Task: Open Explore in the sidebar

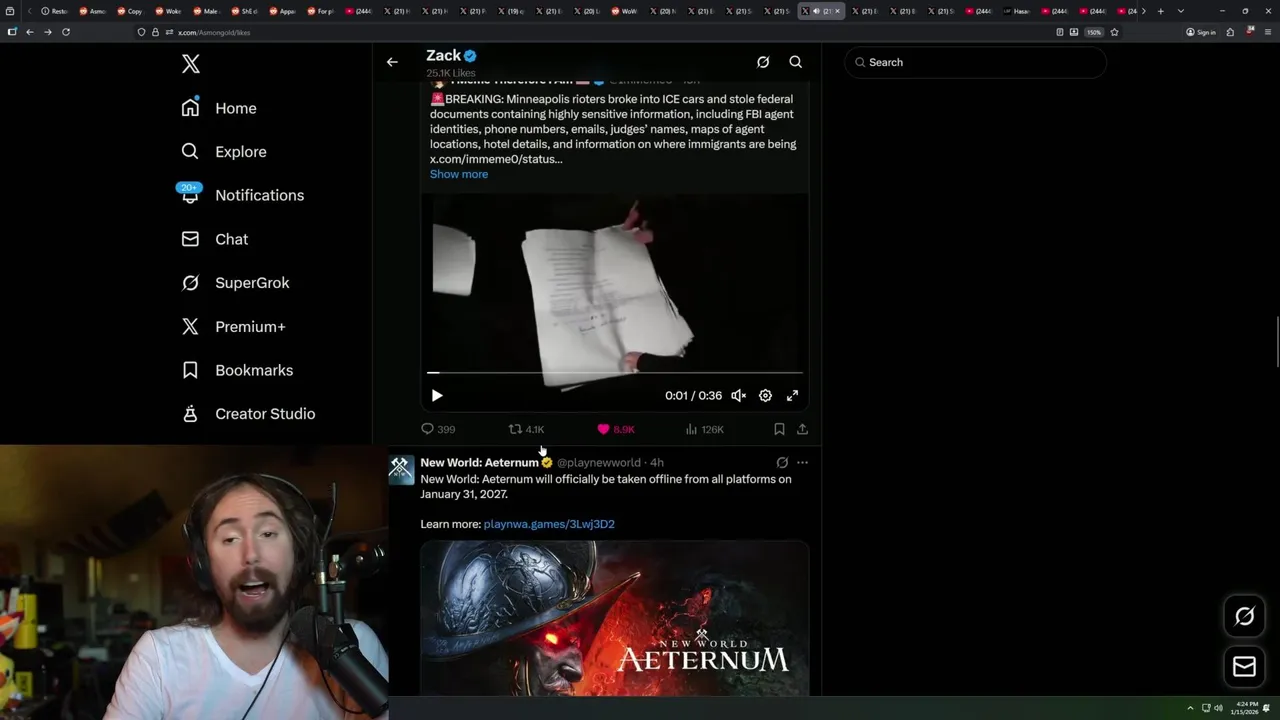Action: click(x=224, y=152)
